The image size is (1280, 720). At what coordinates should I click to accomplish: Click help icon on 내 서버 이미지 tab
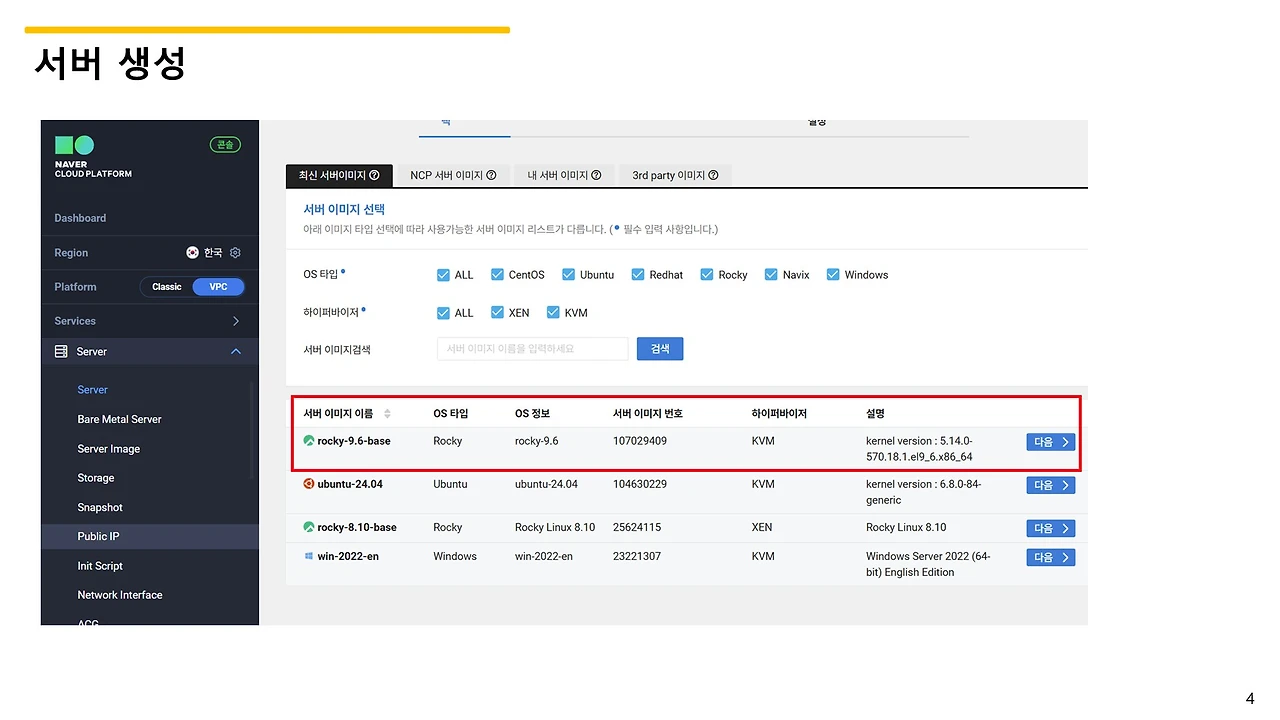[596, 175]
